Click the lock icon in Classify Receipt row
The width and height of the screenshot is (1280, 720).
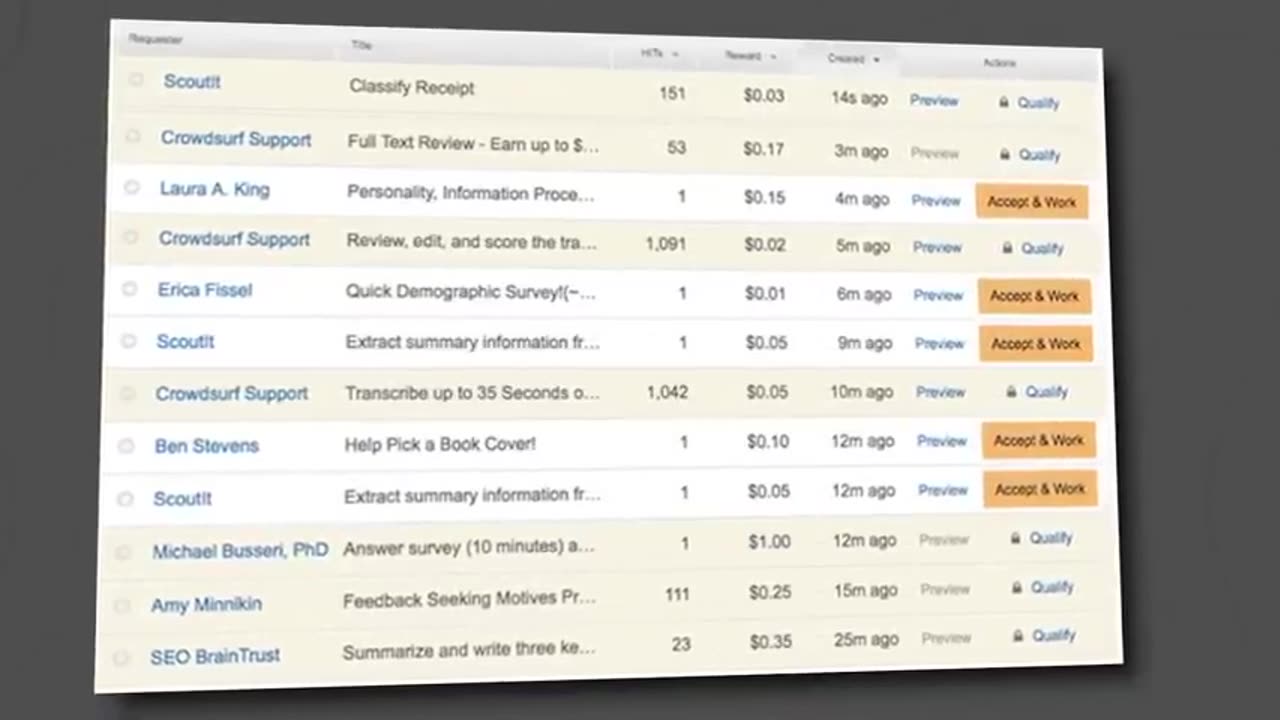pos(1004,102)
